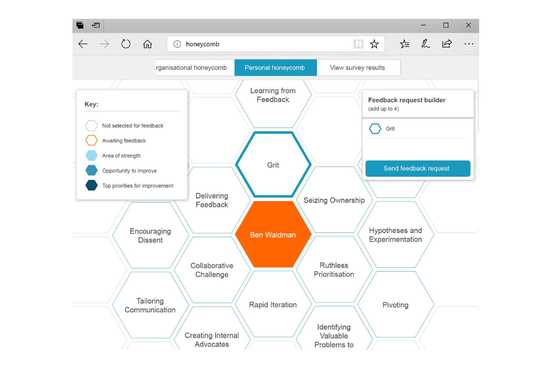The width and height of the screenshot is (552, 368).
Task: Select the Grit hexagon
Action: 273,164
